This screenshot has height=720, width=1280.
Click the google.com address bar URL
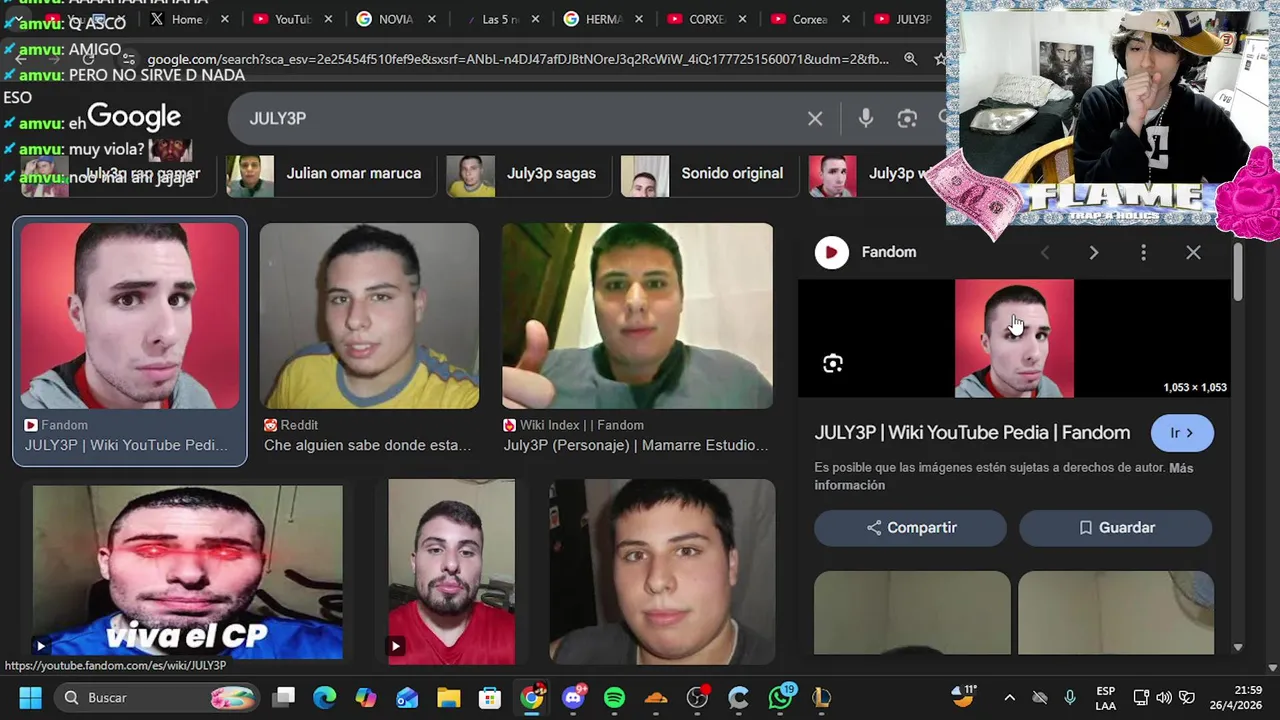tap(518, 59)
